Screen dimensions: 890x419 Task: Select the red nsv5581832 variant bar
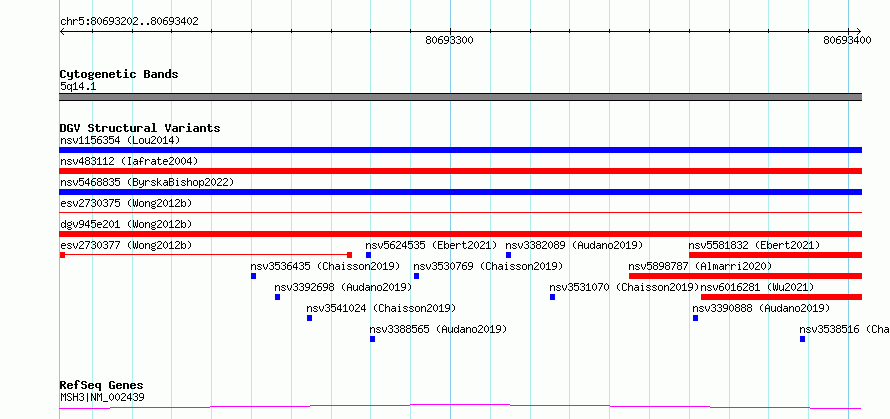tap(775, 255)
